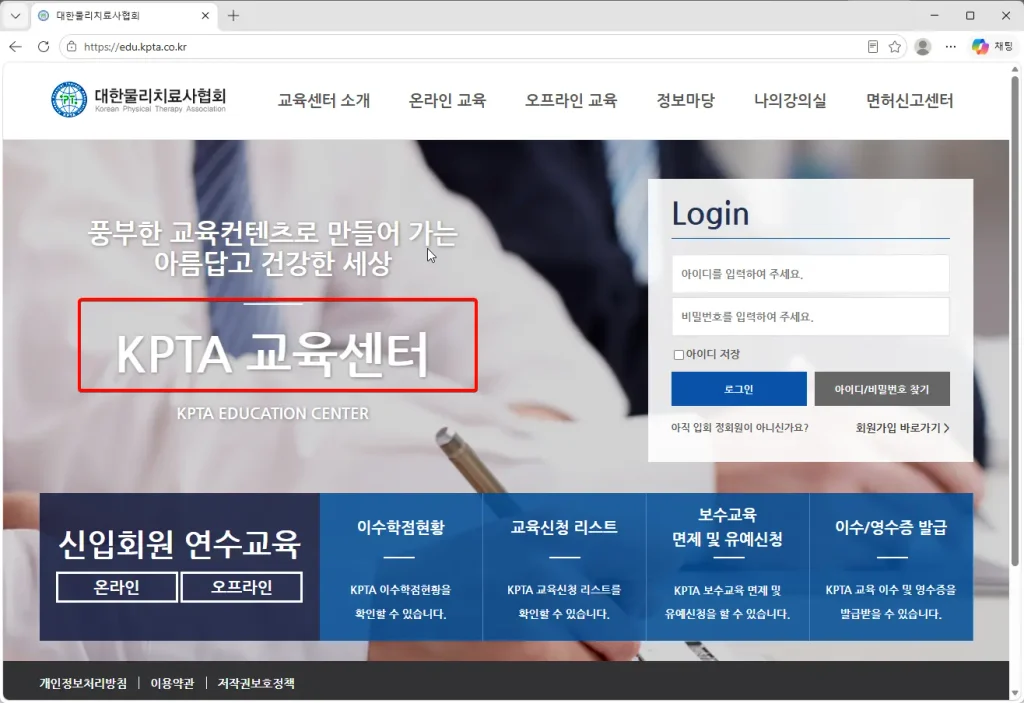Open 정보마당 menu
This screenshot has height=703, width=1024.
[x=685, y=101]
